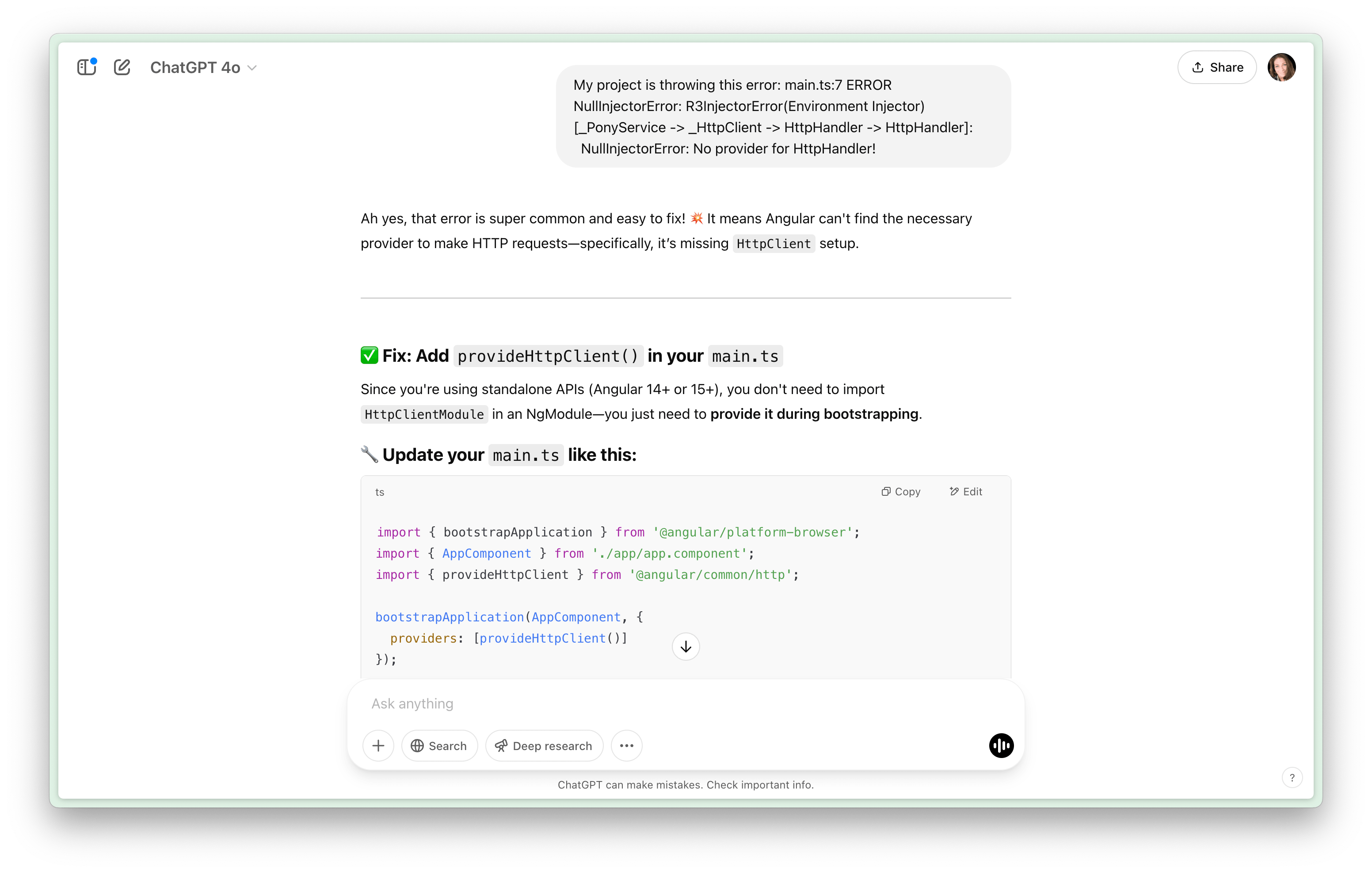Image resolution: width=1372 pixels, height=873 pixels.
Task: Toggle the Search web option
Action: (x=439, y=746)
